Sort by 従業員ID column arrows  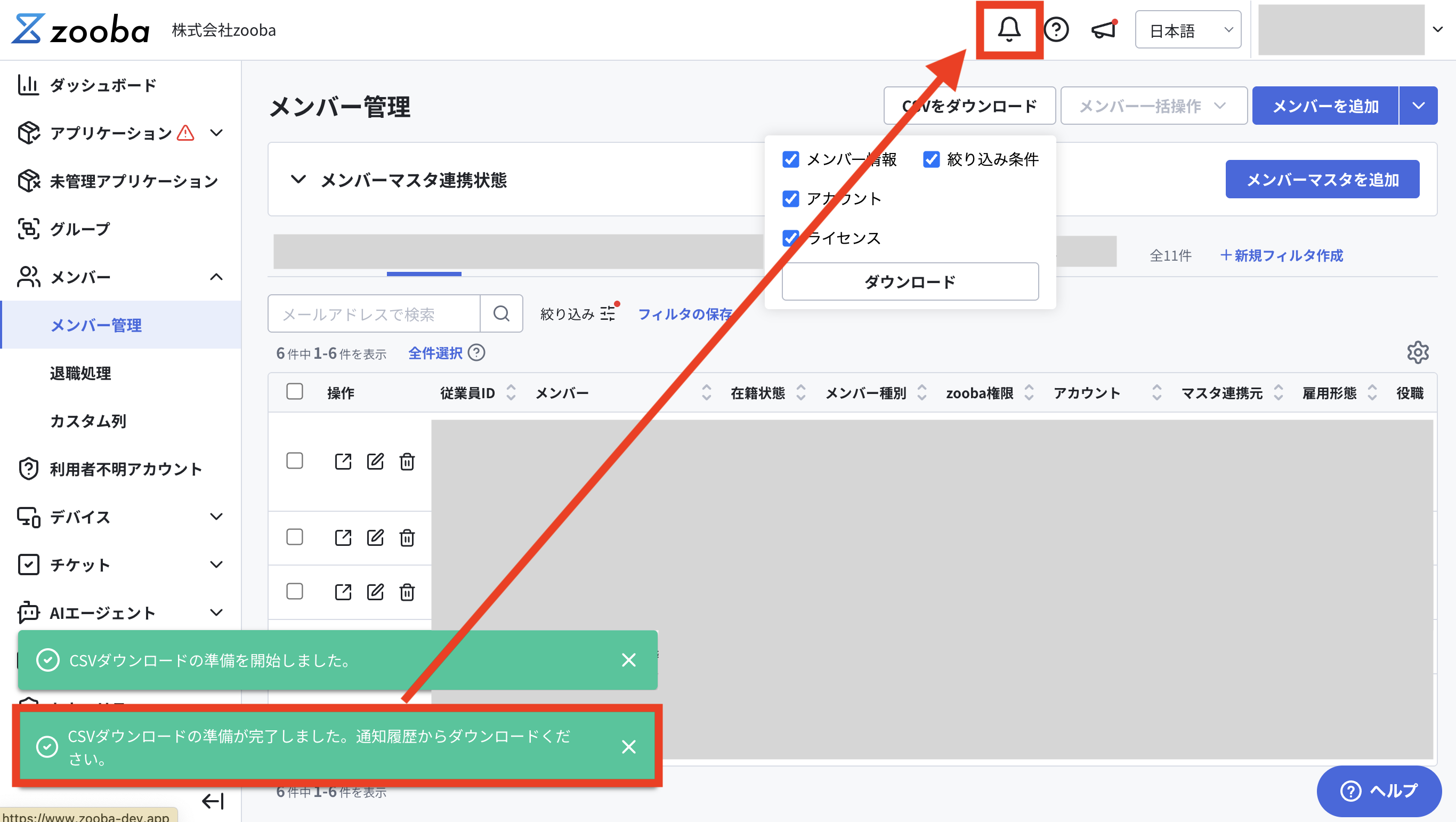(511, 392)
